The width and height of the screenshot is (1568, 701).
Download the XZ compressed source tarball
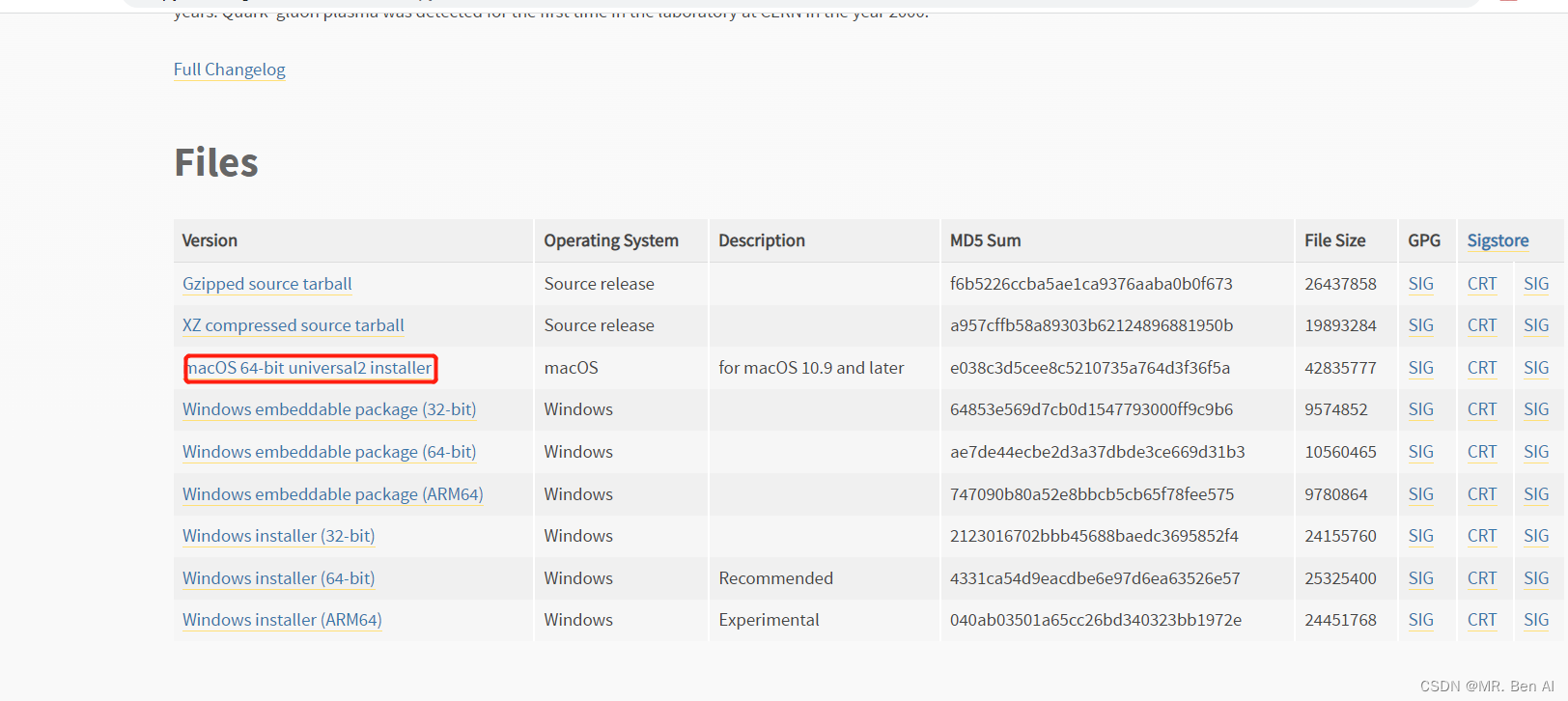click(x=294, y=325)
